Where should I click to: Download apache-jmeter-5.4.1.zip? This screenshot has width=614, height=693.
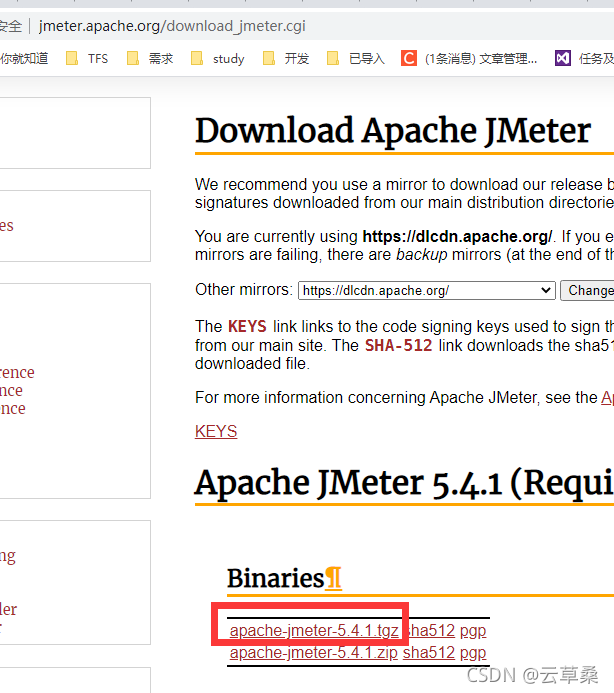[313, 653]
